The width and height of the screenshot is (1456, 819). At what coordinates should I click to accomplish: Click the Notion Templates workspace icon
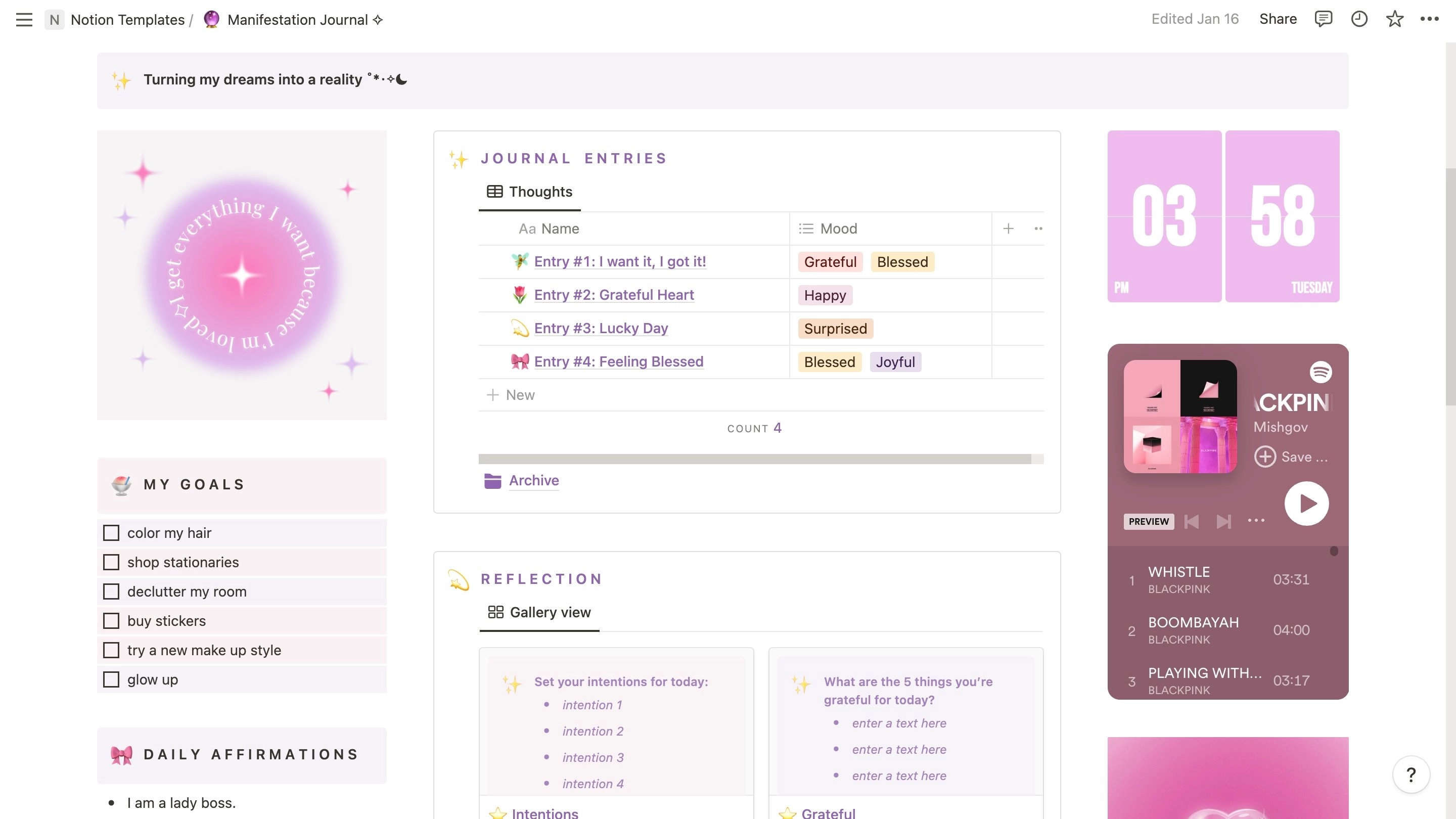[x=54, y=20]
